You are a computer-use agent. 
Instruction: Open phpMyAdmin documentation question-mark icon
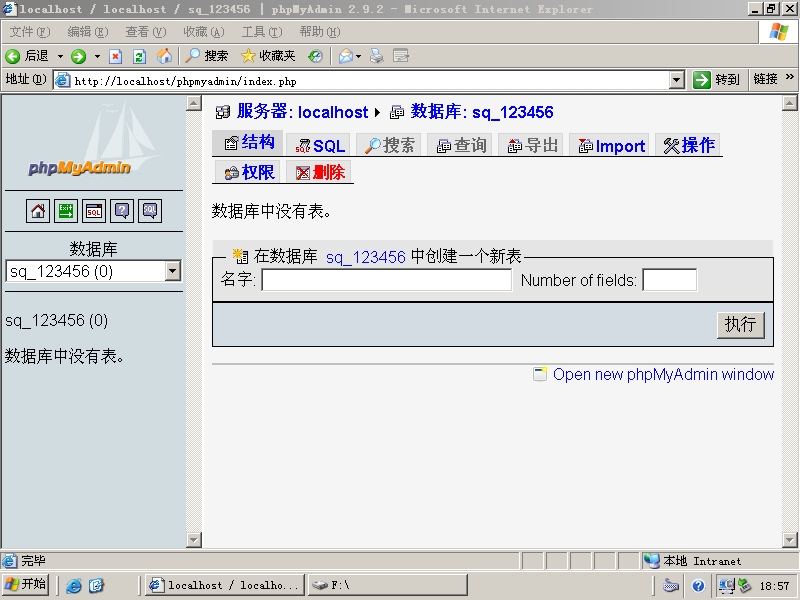click(x=122, y=211)
